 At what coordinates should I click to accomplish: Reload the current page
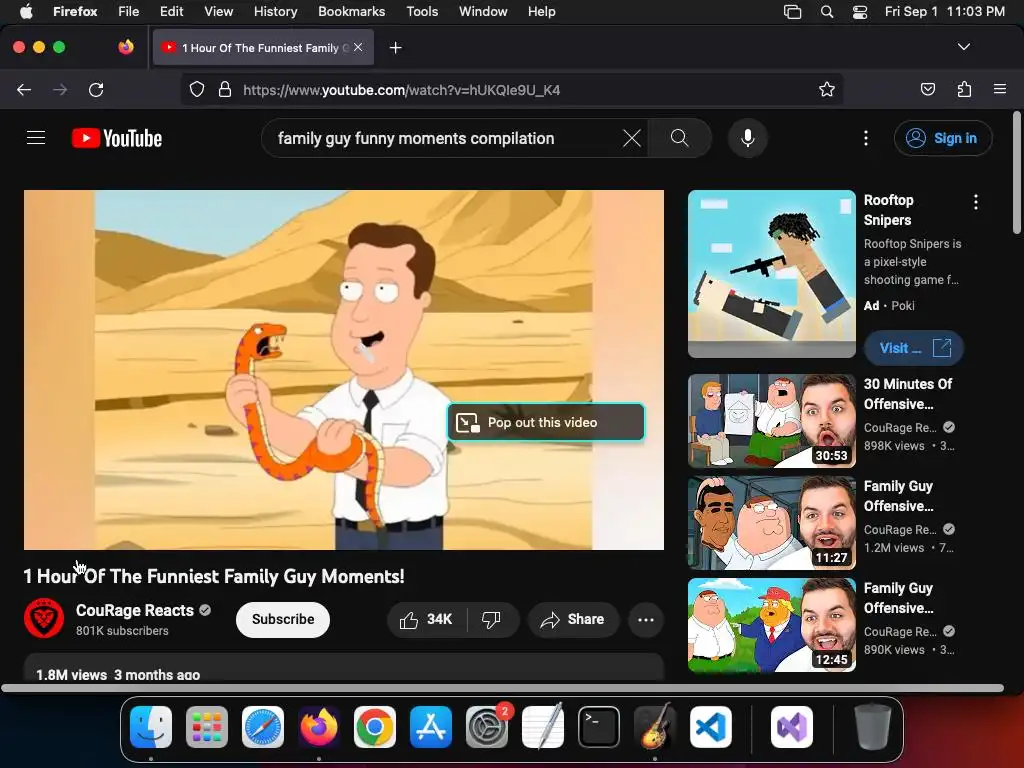coord(96,89)
